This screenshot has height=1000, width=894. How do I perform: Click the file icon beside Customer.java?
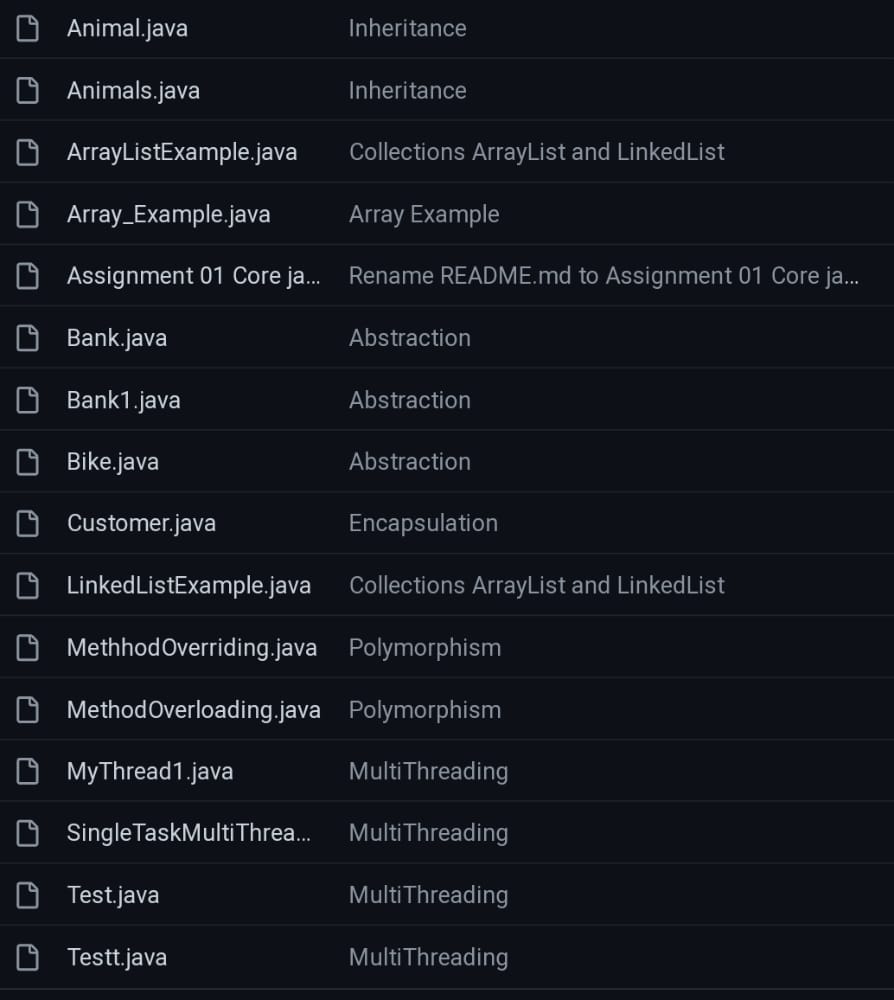point(27,524)
